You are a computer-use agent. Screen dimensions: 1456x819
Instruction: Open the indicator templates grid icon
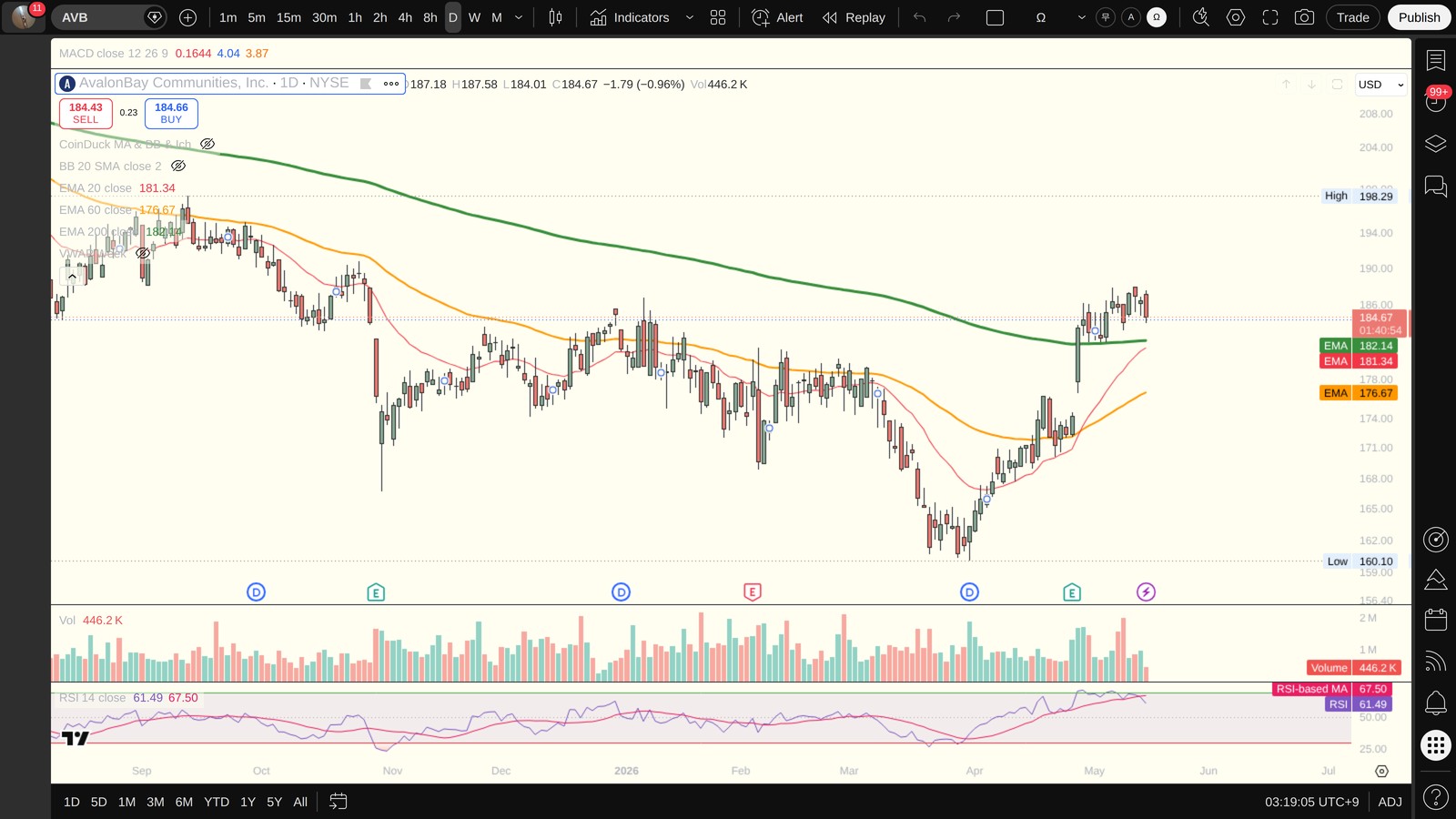click(x=718, y=17)
